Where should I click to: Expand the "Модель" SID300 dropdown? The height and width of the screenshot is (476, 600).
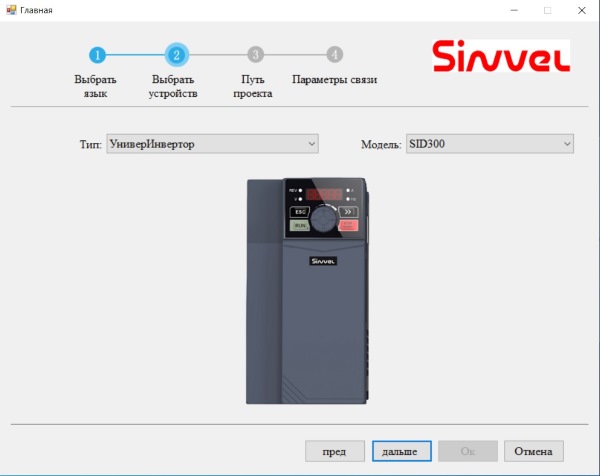click(x=489, y=144)
